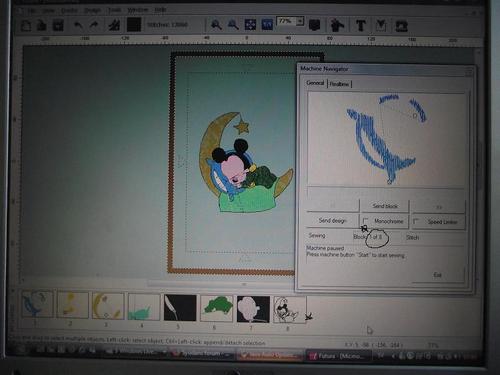This screenshot has width=500, height=375.
Task: Click the Redo arrow icon
Action: [x=94, y=25]
